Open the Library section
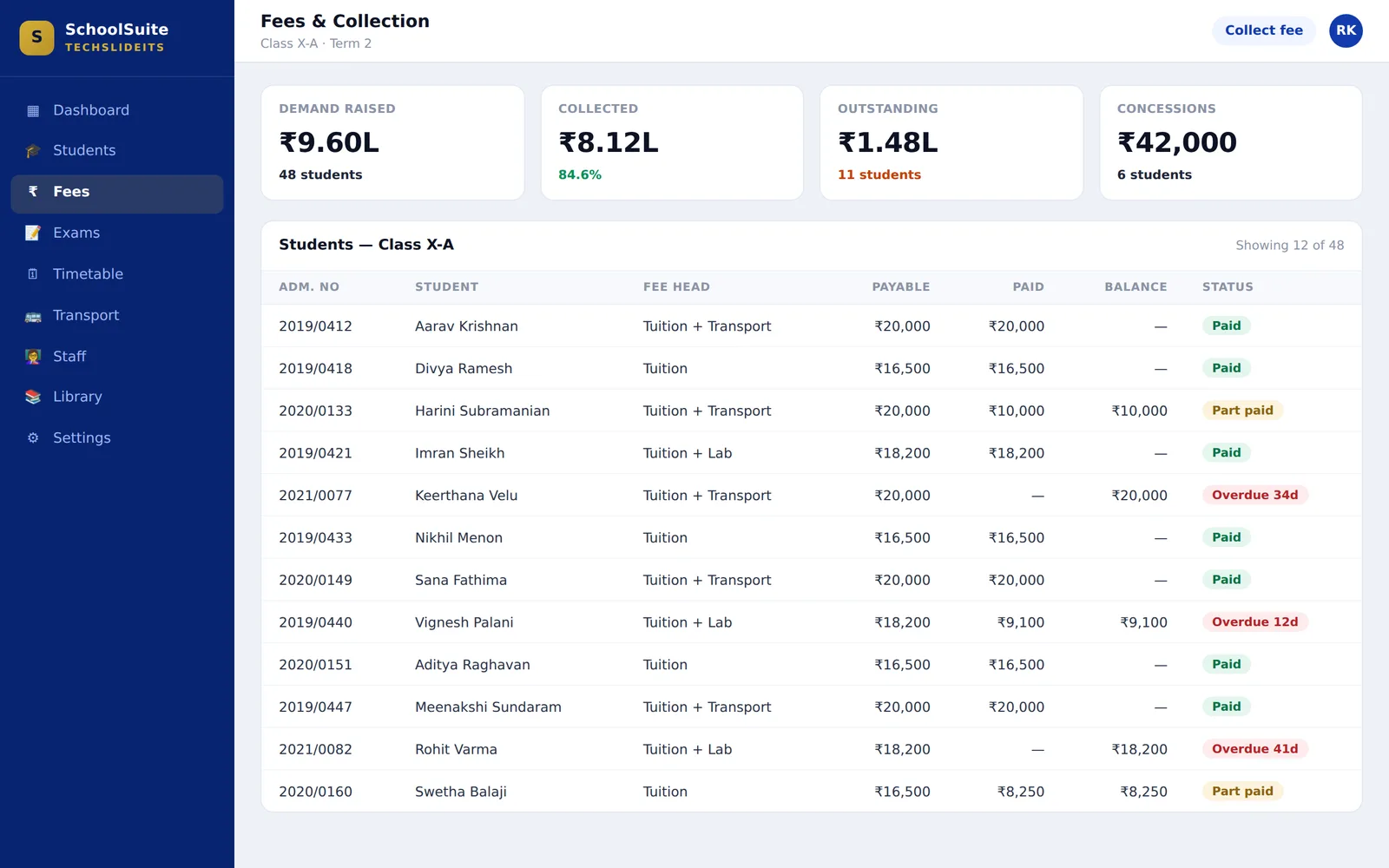This screenshot has height=868, width=1389. click(x=116, y=397)
